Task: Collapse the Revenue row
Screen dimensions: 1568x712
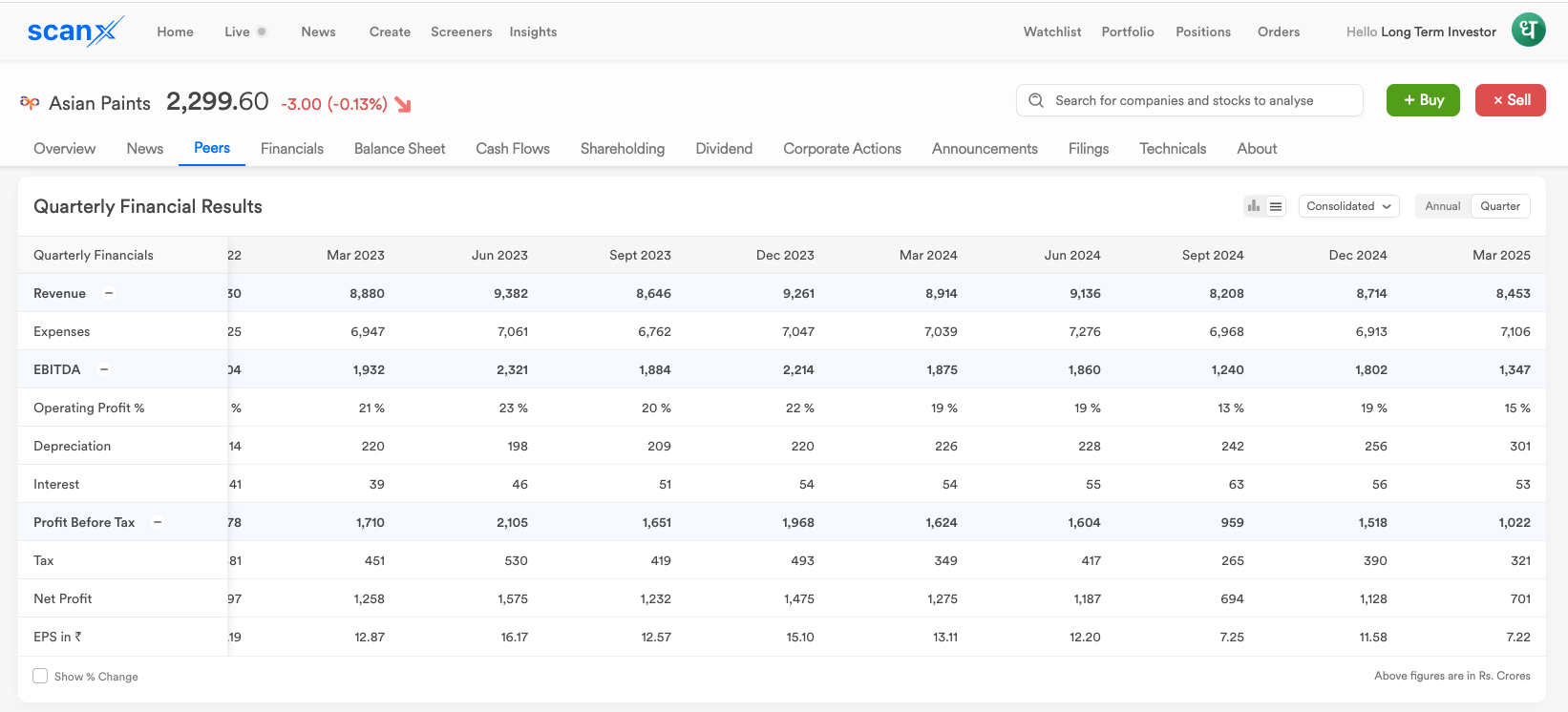Action: click(x=109, y=293)
